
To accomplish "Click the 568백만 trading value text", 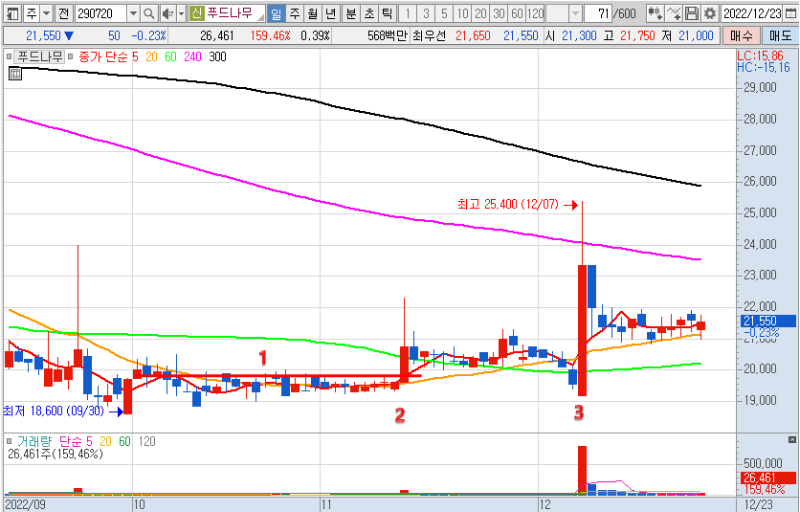I will pyautogui.click(x=387, y=36).
